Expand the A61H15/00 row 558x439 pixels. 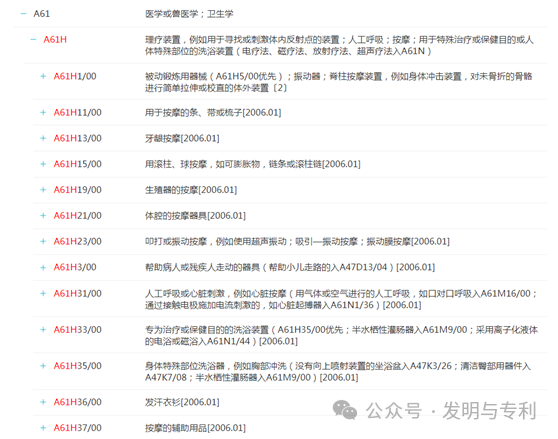[x=43, y=164]
